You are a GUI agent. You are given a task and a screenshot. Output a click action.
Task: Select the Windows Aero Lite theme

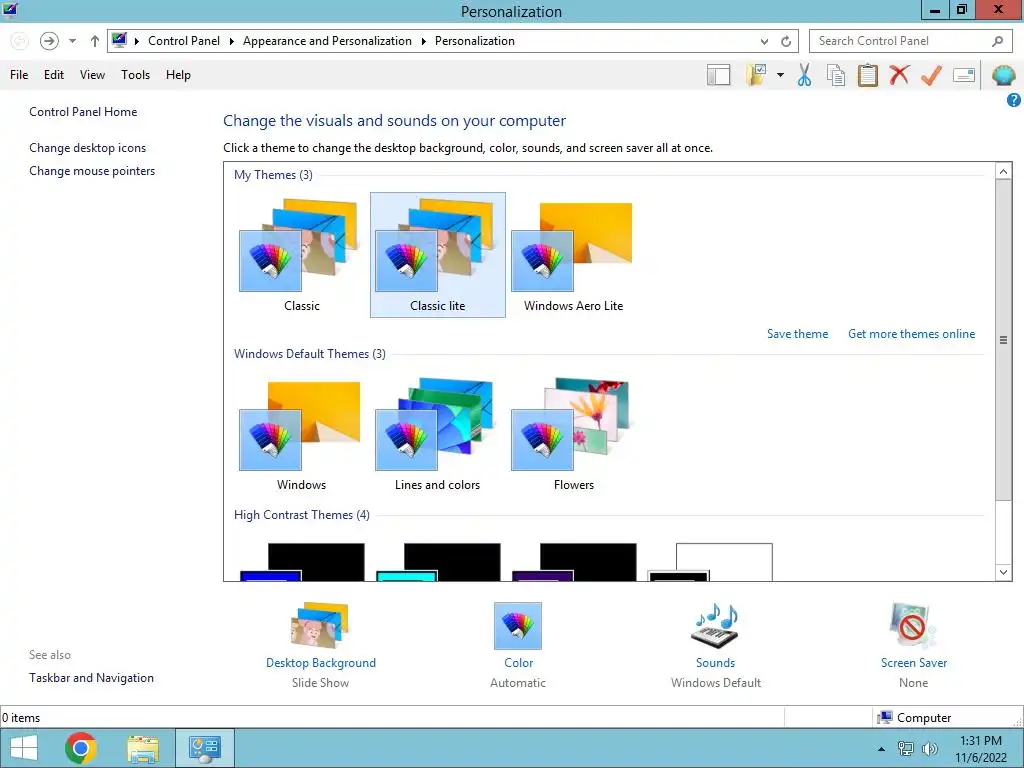pyautogui.click(x=573, y=255)
